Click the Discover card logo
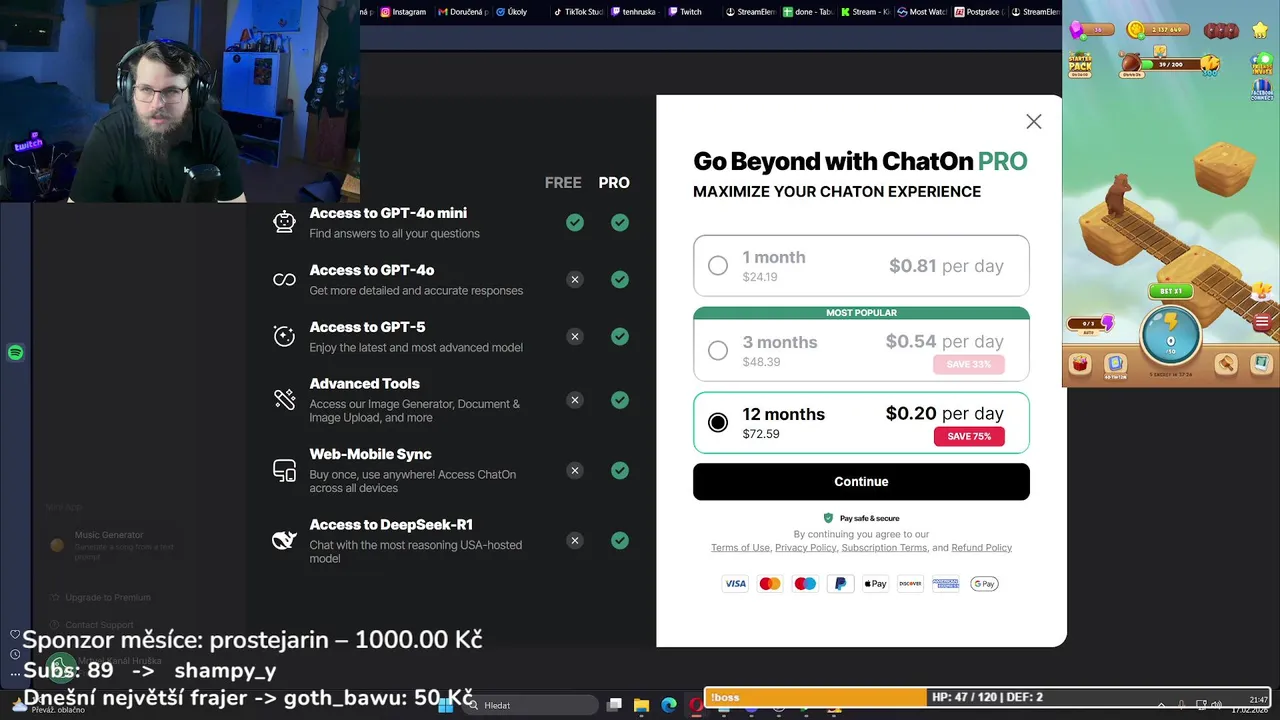 pos(910,584)
